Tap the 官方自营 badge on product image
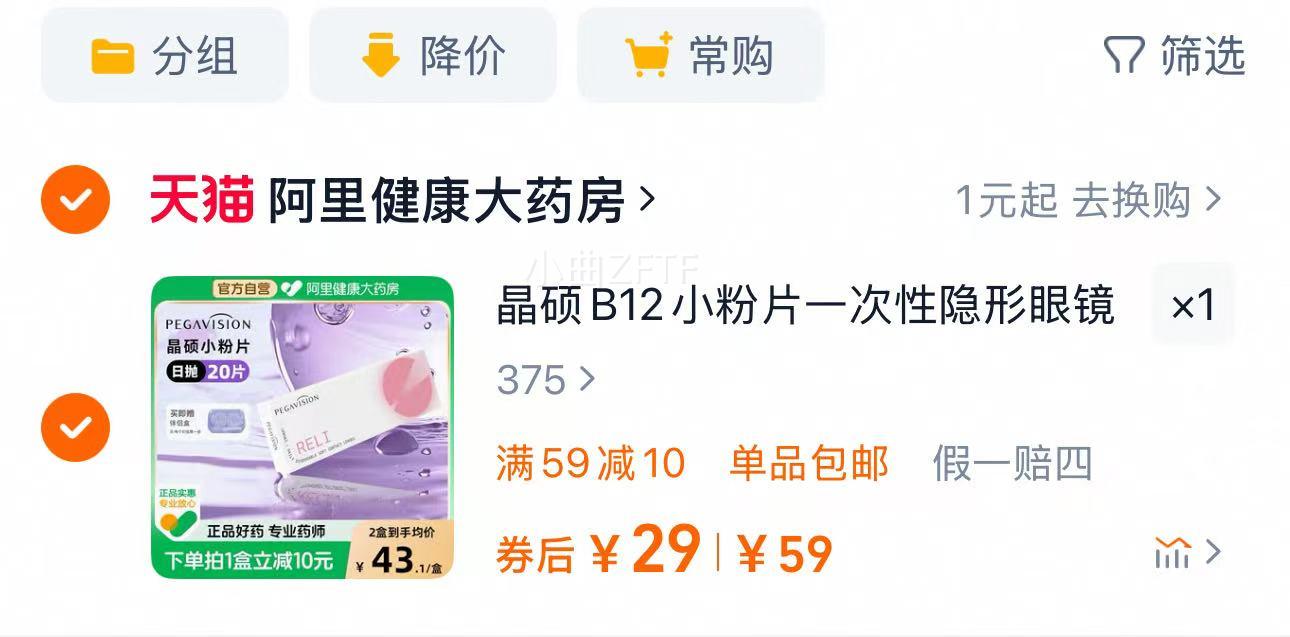 [244, 288]
